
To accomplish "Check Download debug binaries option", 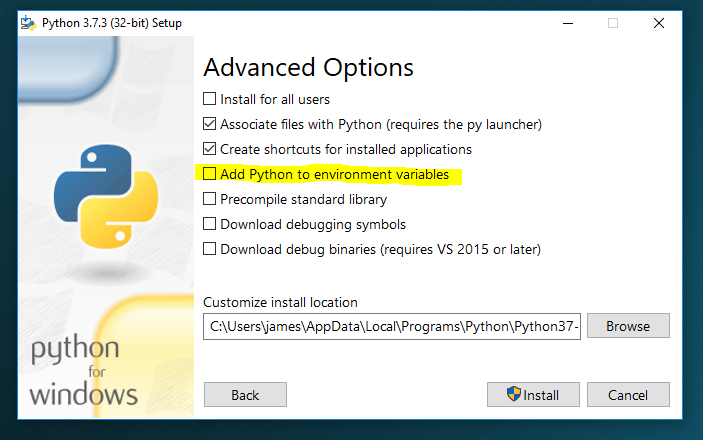I will tap(209, 249).
